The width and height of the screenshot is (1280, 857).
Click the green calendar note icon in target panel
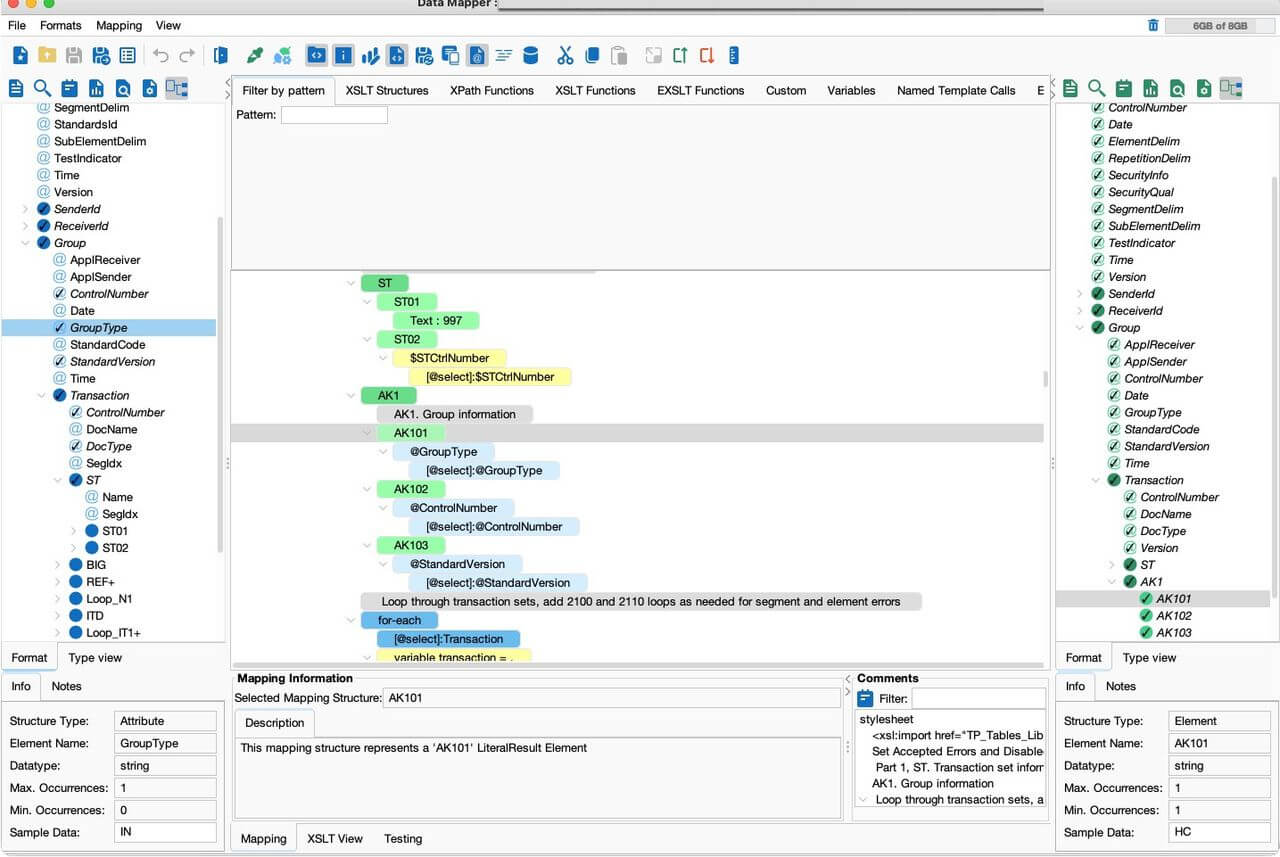pos(1124,88)
